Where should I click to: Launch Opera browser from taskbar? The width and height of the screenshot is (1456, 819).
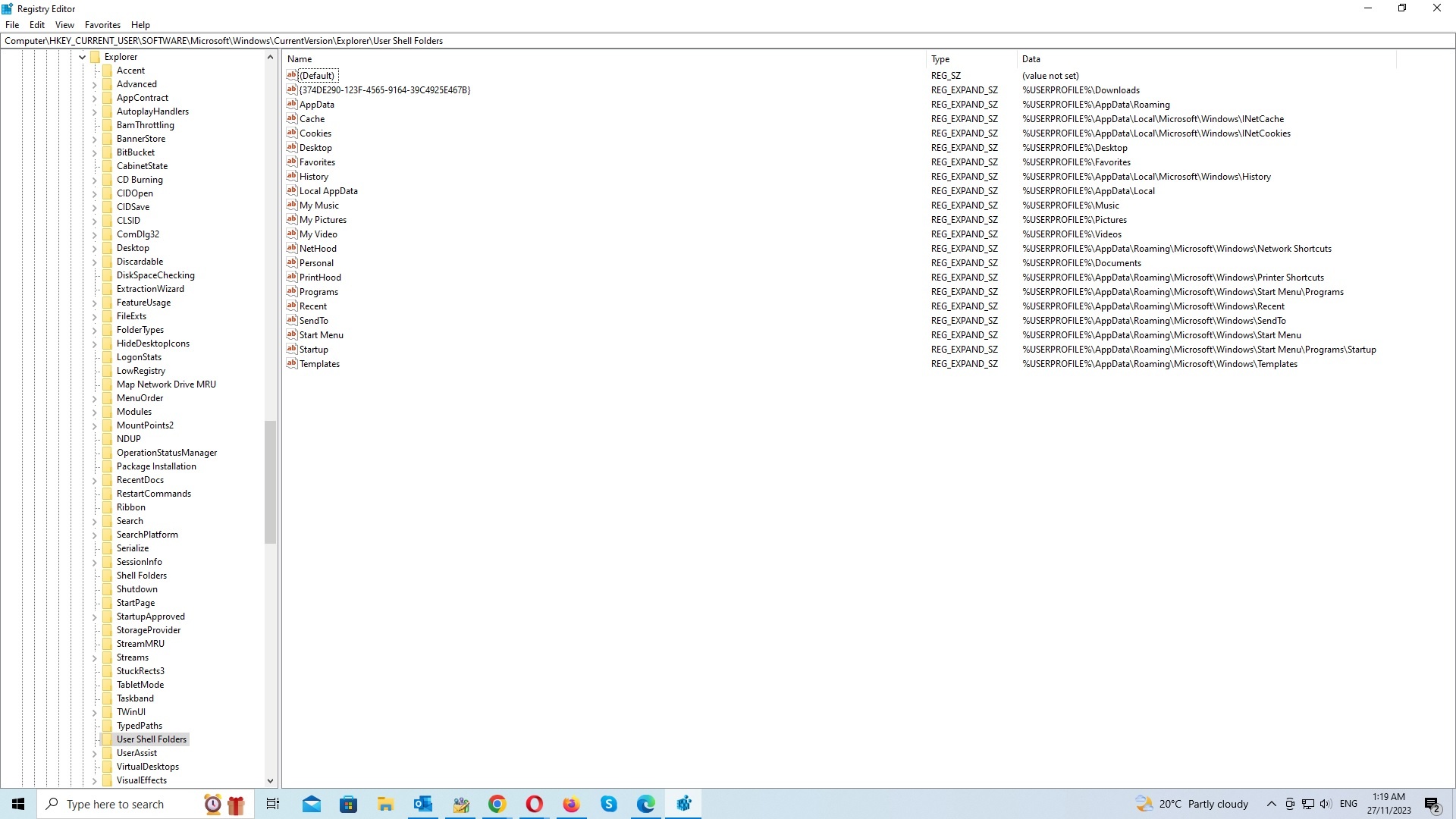click(x=534, y=804)
